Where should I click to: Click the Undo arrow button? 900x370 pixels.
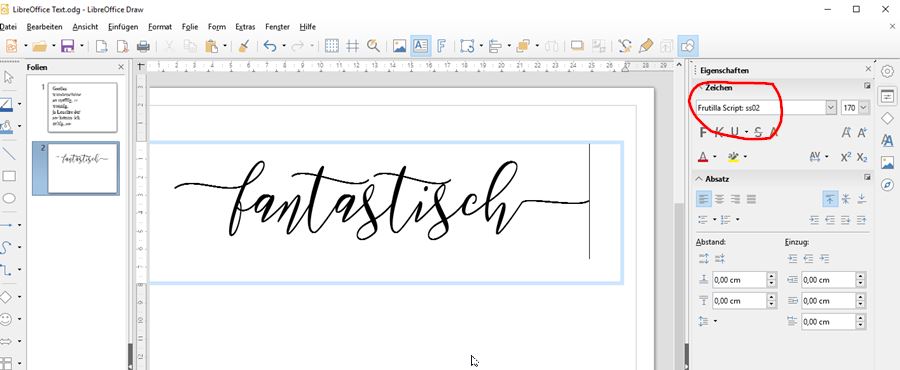(269, 46)
